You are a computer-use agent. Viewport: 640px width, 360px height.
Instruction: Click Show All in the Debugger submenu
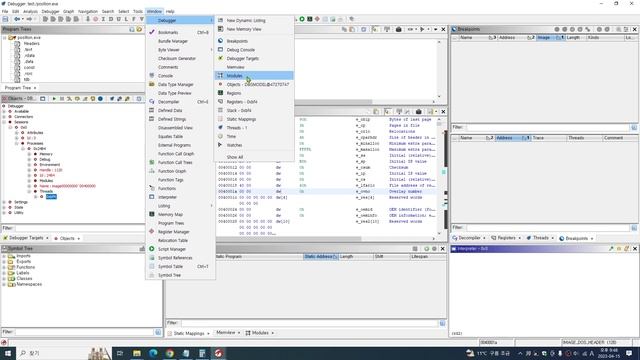(x=253, y=157)
